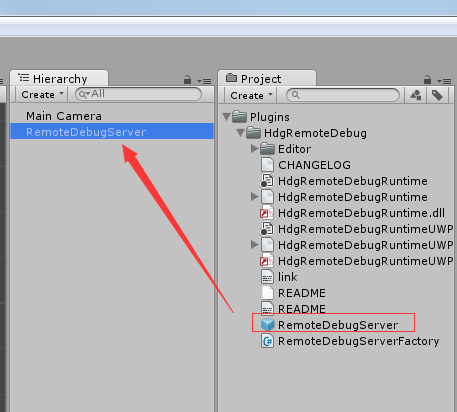Select the HdgRemoteDebugRuntime.dll entry

tap(361, 213)
